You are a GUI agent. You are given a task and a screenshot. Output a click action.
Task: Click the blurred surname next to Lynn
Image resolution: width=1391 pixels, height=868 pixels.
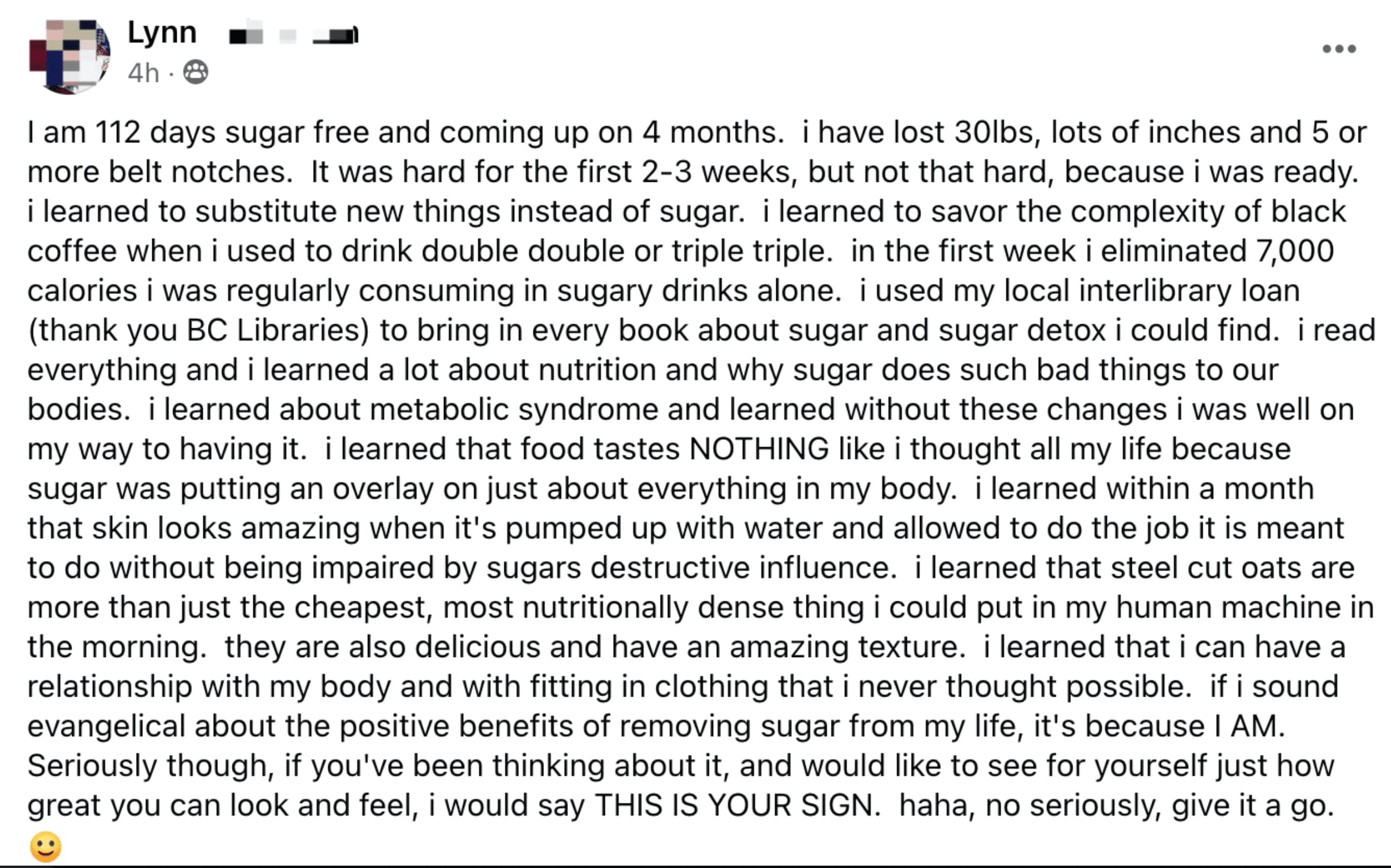[x=293, y=35]
